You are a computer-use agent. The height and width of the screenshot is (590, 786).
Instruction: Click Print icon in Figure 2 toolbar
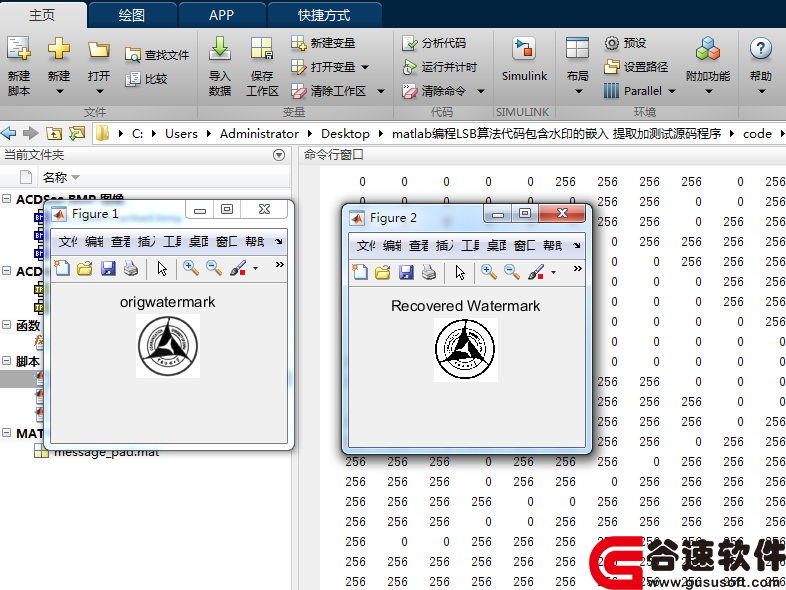[429, 272]
